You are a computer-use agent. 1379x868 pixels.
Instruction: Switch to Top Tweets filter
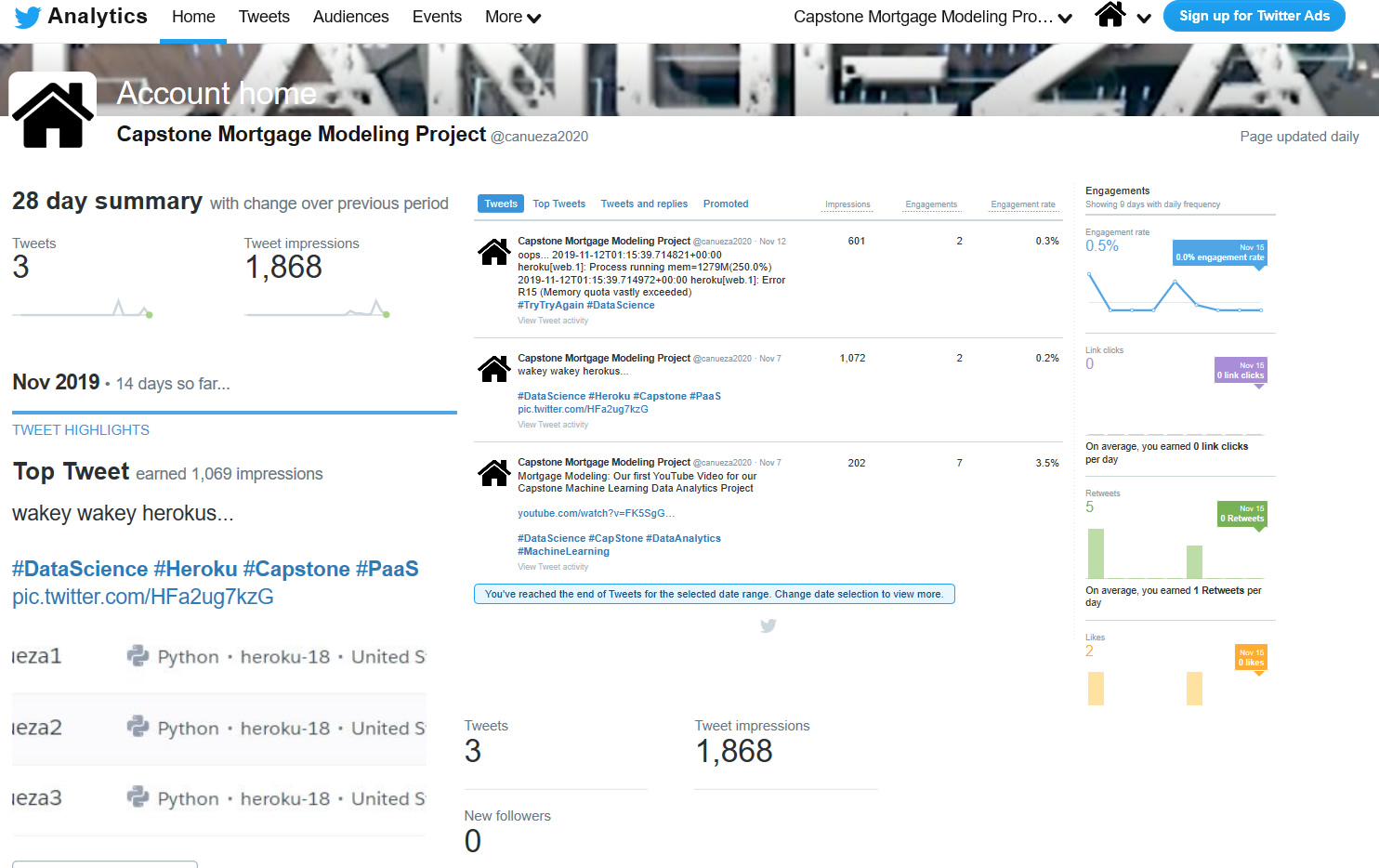pyautogui.click(x=558, y=204)
